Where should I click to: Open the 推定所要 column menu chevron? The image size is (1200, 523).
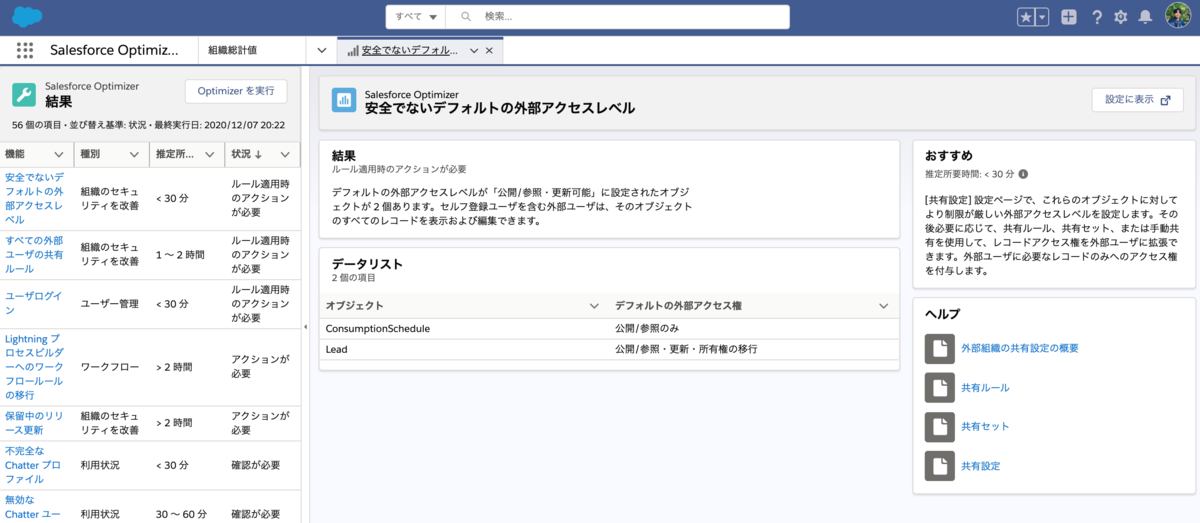click(x=209, y=155)
